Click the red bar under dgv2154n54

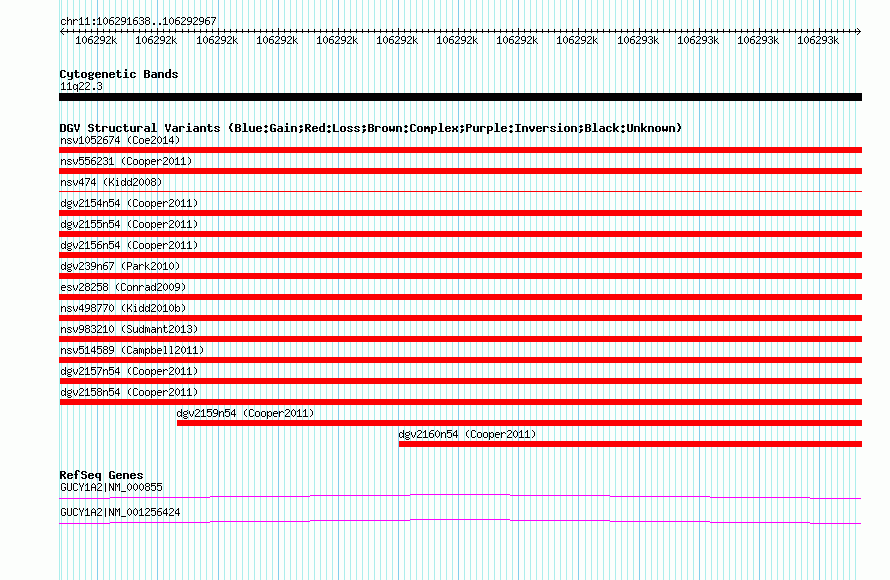pyautogui.click(x=460, y=213)
